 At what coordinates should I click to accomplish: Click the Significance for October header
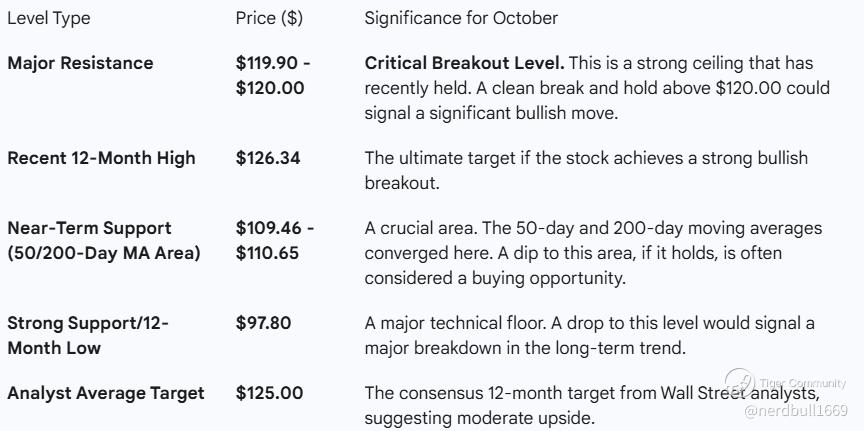[461, 19]
